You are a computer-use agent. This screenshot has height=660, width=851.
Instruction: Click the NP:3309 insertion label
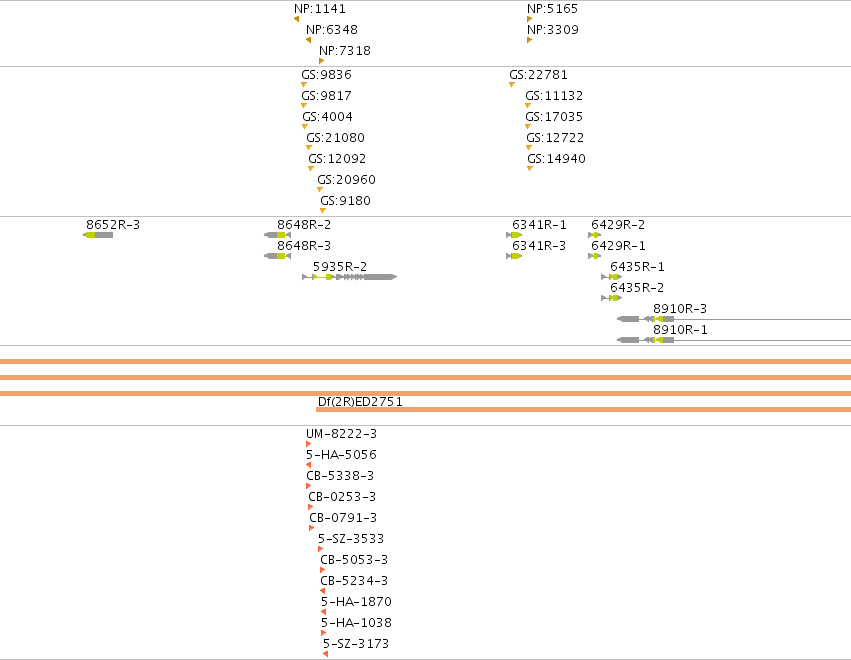point(553,30)
